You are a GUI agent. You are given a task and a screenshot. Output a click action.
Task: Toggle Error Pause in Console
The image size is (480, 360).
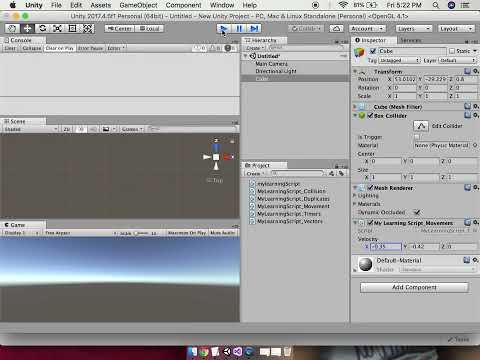90,48
